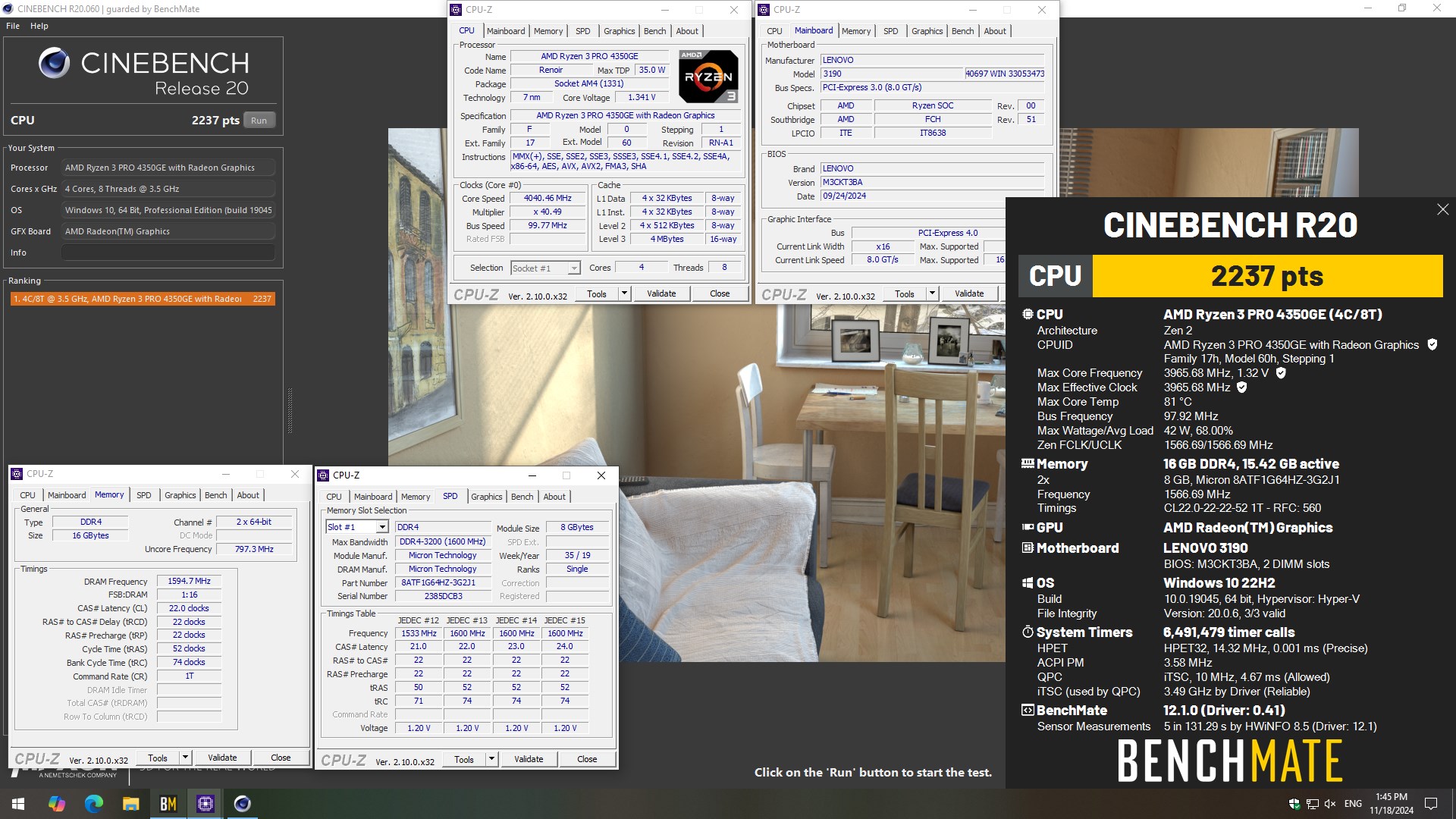
Task: Click the verified shield beside Max Core Frequency
Action: point(1281,373)
